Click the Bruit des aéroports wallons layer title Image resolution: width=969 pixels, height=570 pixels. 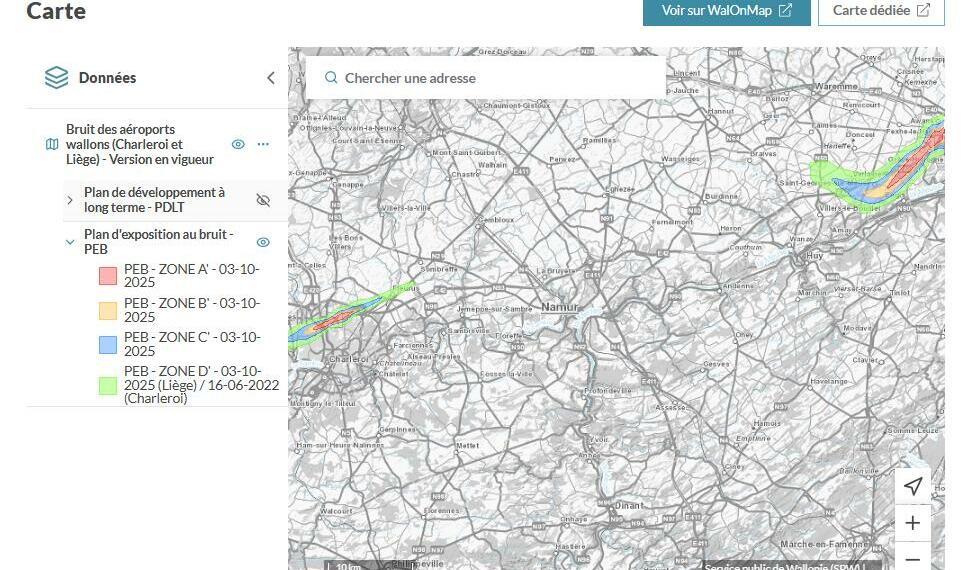[140, 144]
